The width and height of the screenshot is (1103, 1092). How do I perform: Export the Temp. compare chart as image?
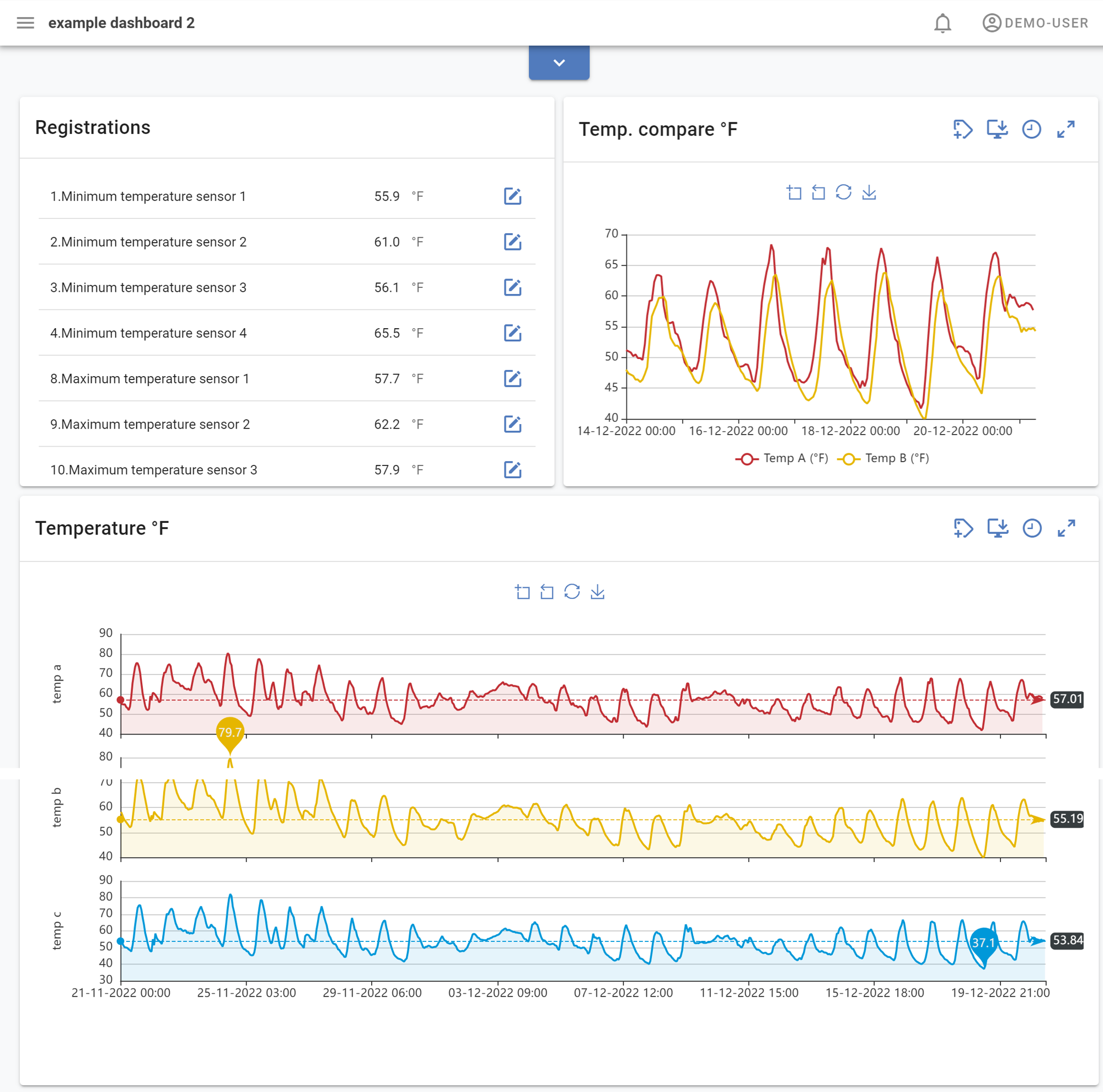997,130
